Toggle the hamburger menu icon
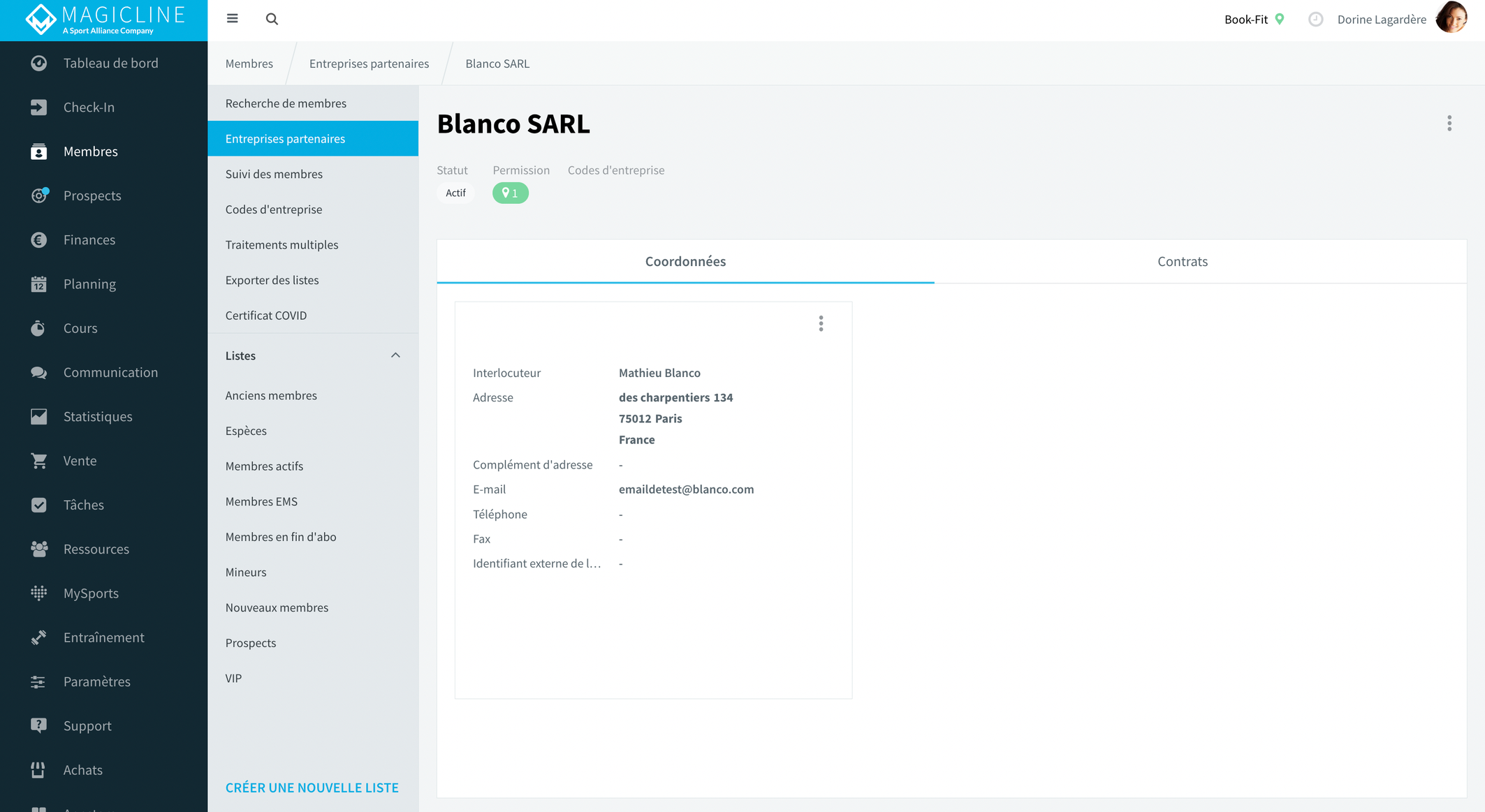Viewport: 1485px width, 812px height. (x=233, y=19)
